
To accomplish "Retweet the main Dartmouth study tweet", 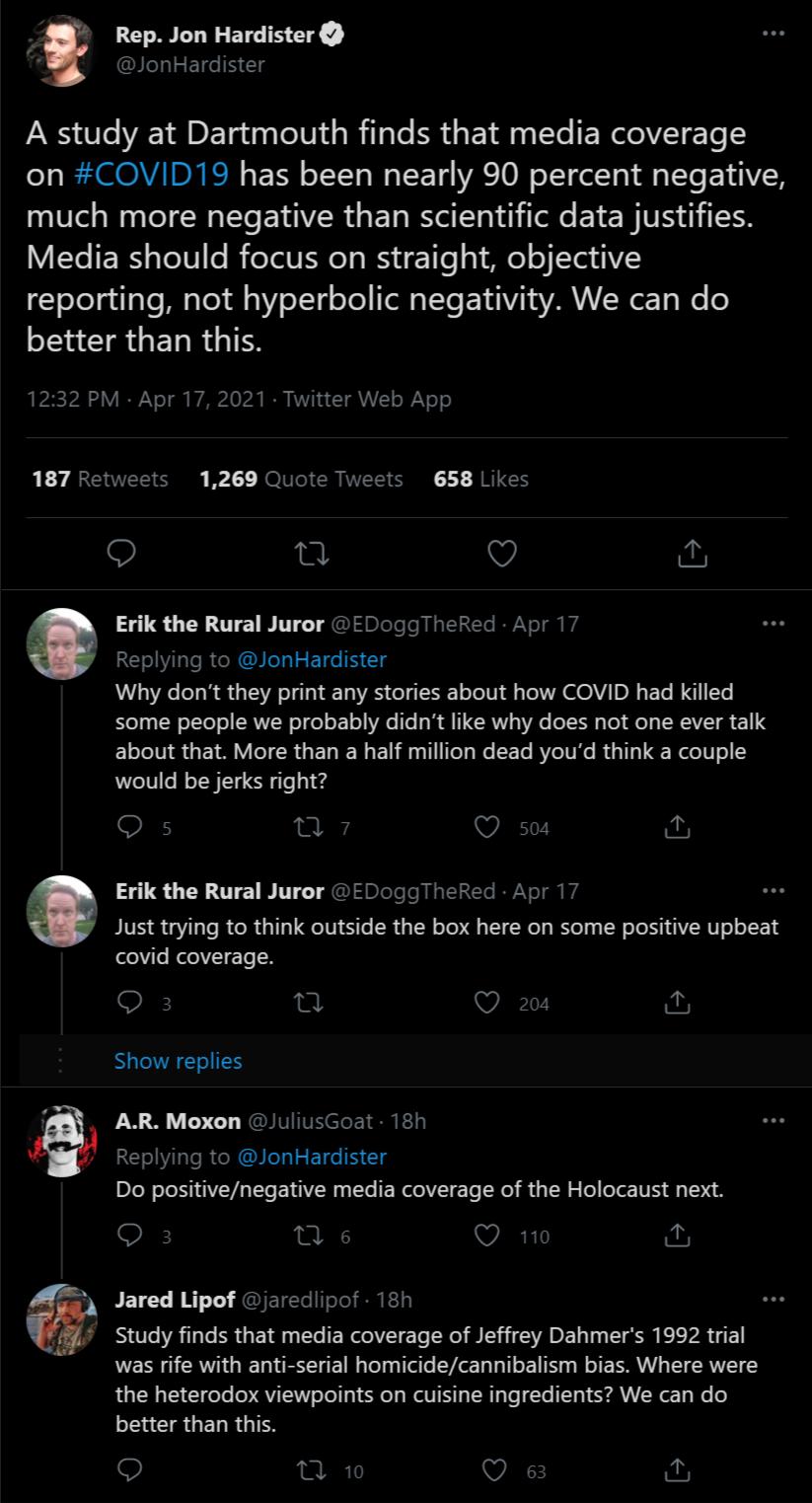I will coord(312,555).
